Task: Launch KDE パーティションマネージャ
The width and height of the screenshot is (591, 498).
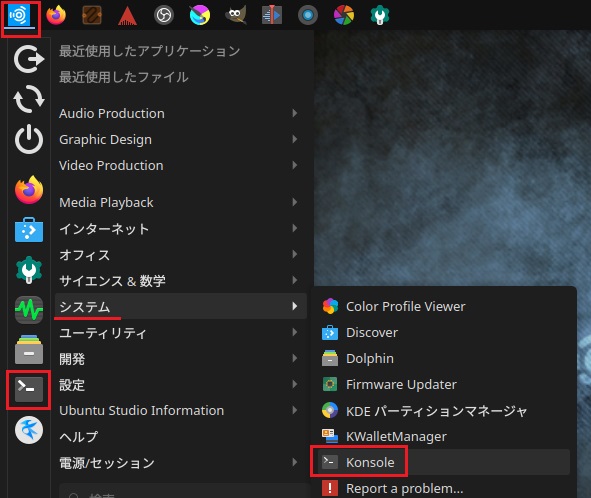Action: tap(443, 411)
